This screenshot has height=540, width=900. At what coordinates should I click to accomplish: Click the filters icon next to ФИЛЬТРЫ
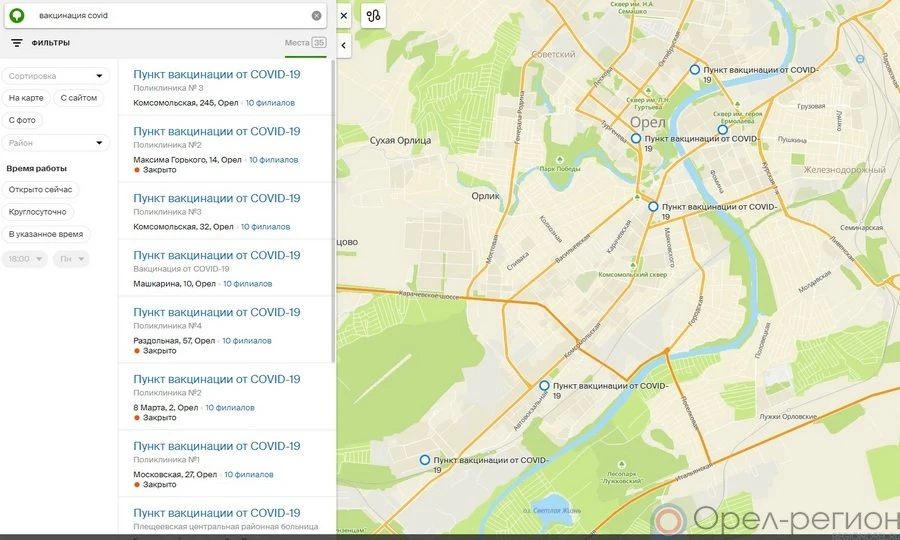(17, 43)
